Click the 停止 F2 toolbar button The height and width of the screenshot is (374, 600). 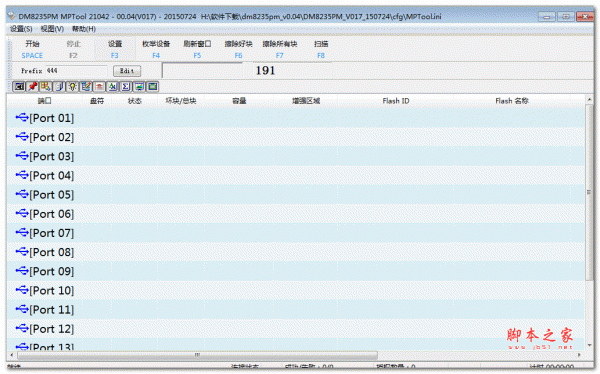coord(73,49)
